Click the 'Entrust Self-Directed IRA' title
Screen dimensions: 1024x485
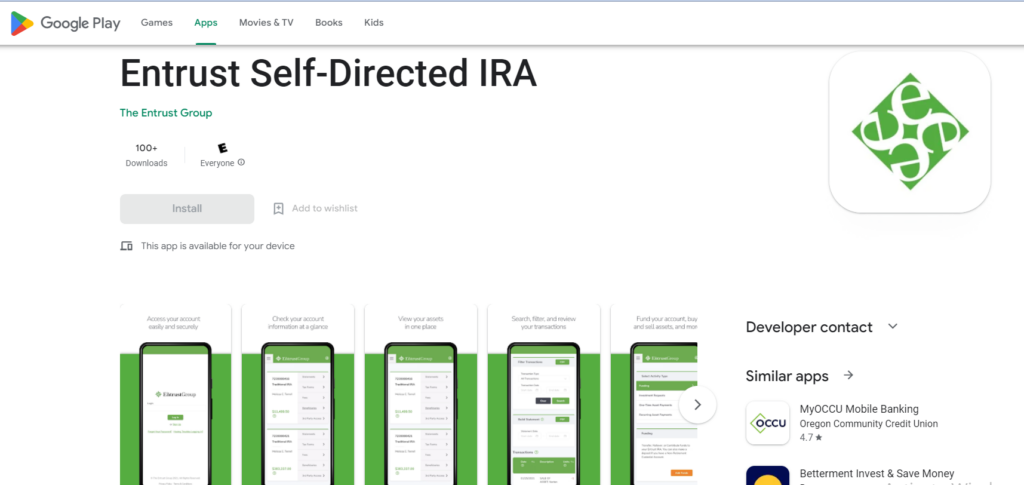[328, 74]
